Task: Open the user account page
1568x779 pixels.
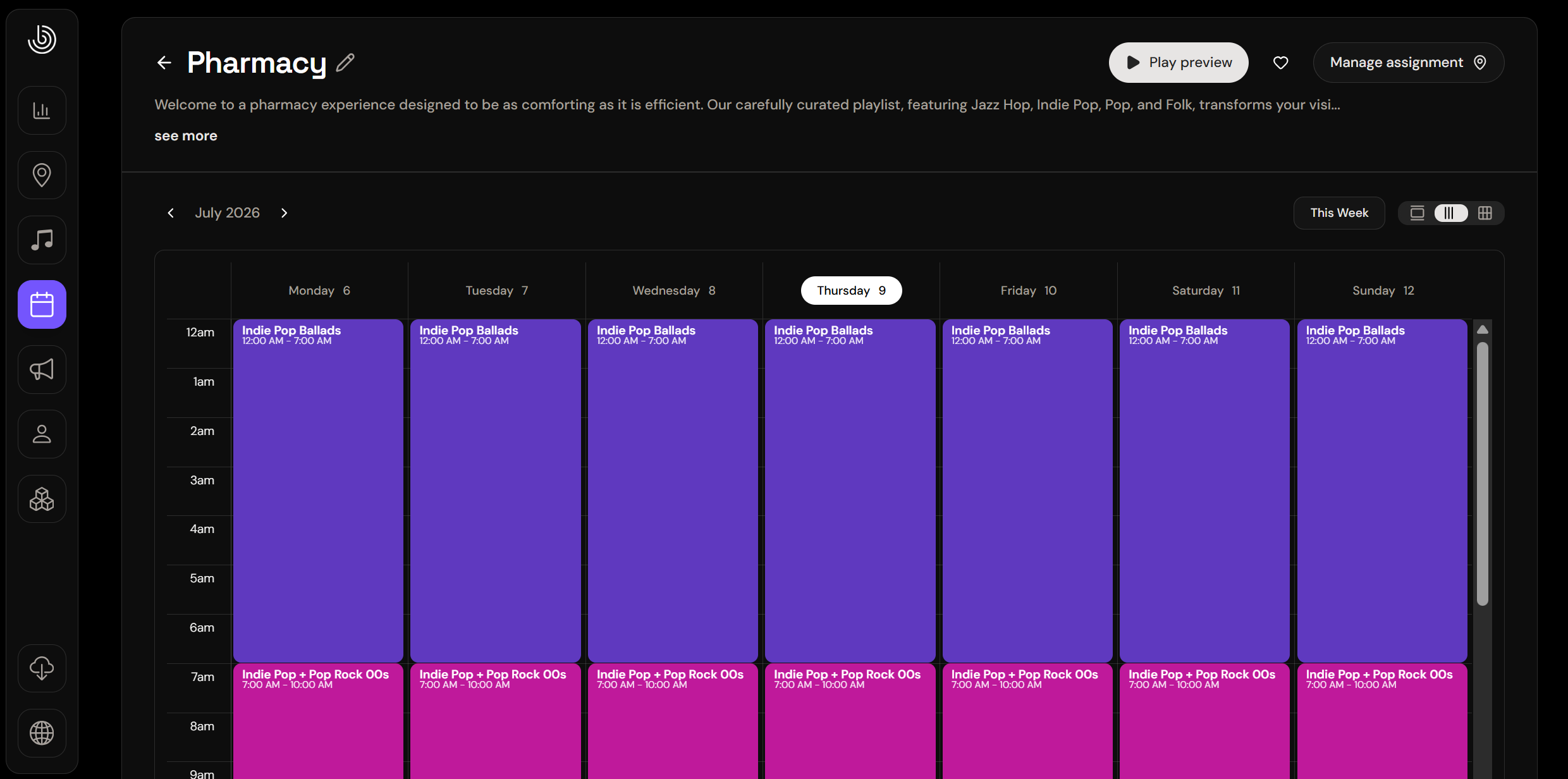Action: [42, 434]
